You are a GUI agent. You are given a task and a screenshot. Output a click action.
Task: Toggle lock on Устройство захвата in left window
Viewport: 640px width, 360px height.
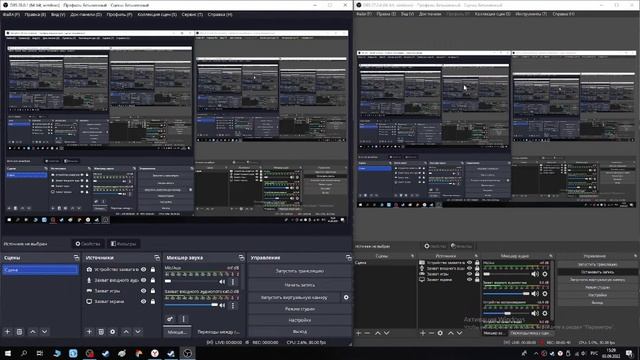tap(153, 270)
